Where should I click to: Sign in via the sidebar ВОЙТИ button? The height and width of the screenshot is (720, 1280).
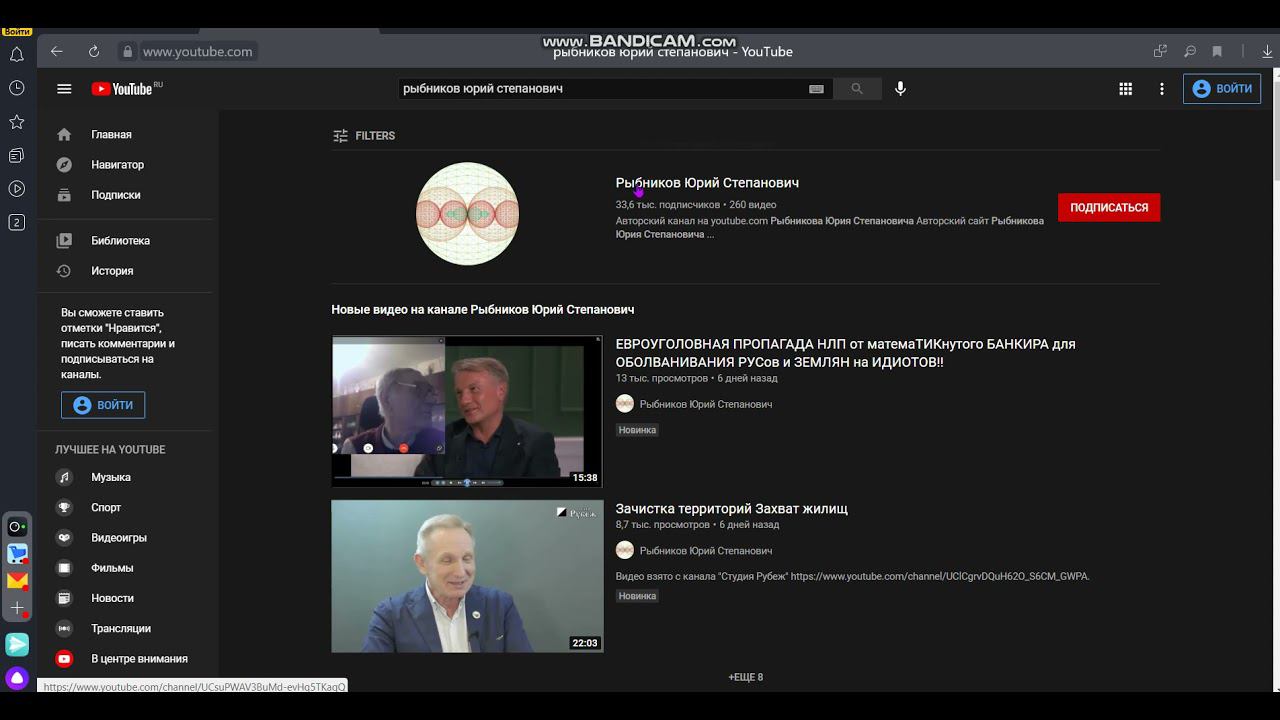point(103,405)
